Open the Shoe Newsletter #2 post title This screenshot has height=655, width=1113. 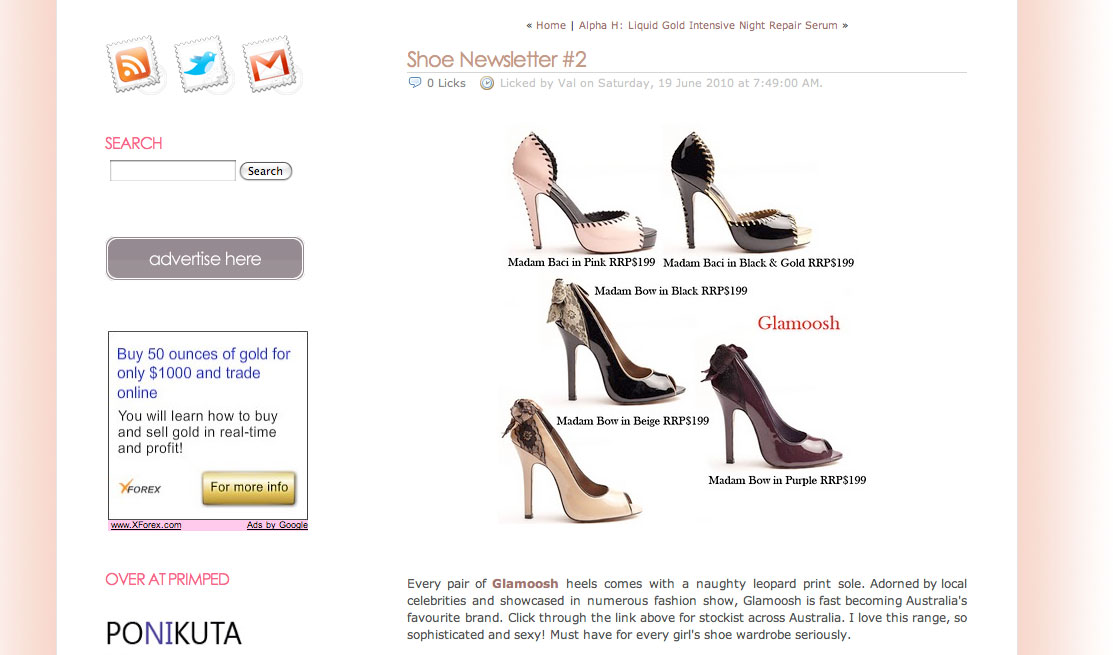point(496,59)
